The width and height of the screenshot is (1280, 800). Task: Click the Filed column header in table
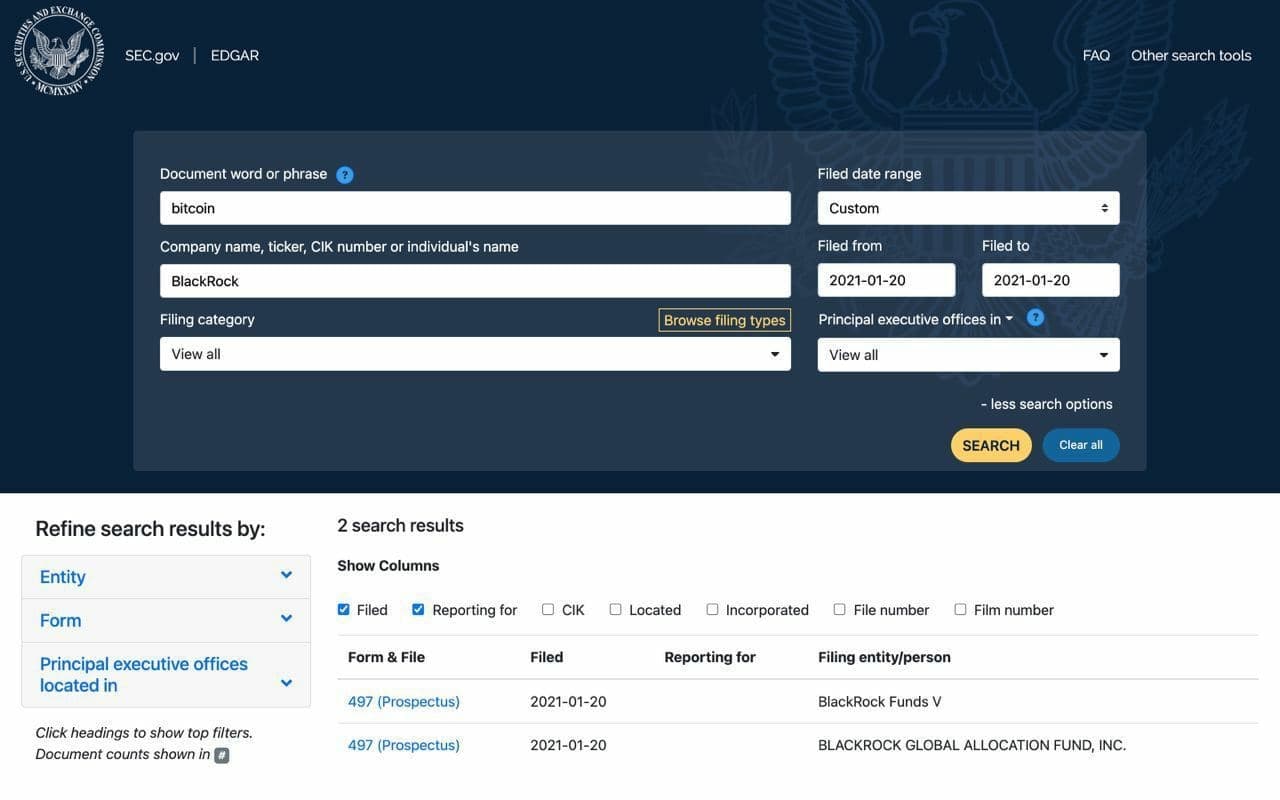547,657
